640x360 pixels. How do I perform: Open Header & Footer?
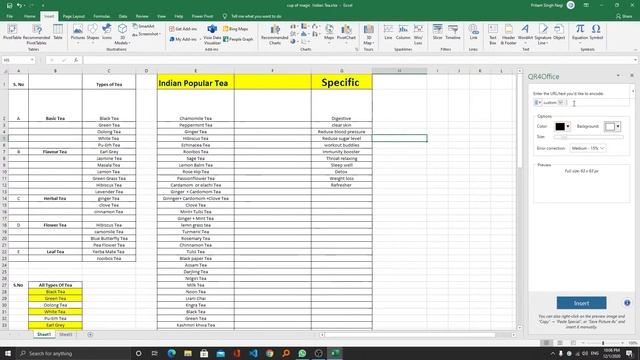coord(508,34)
